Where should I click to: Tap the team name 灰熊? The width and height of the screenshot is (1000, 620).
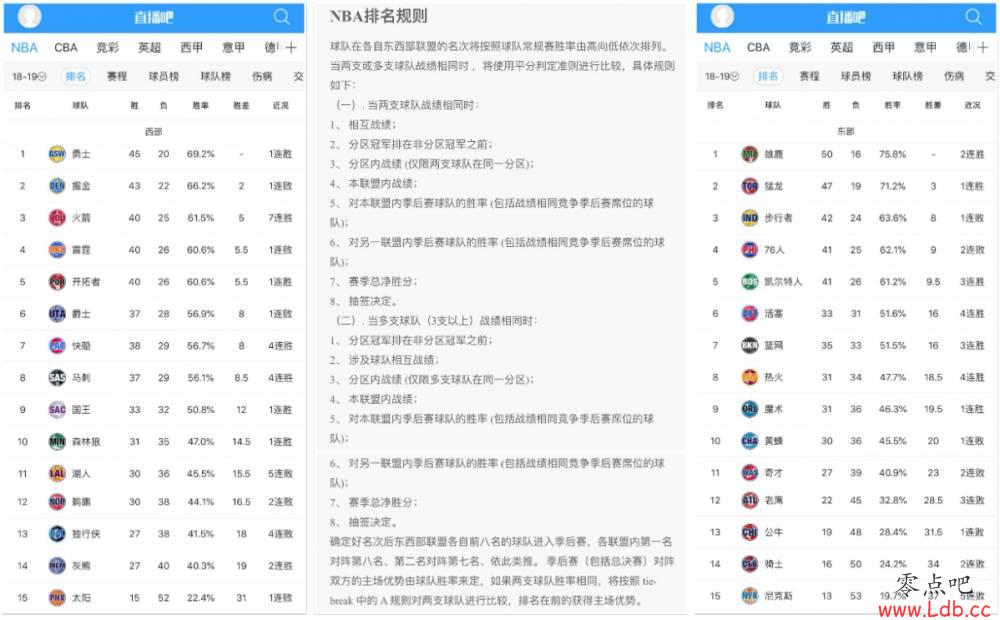coord(81,566)
